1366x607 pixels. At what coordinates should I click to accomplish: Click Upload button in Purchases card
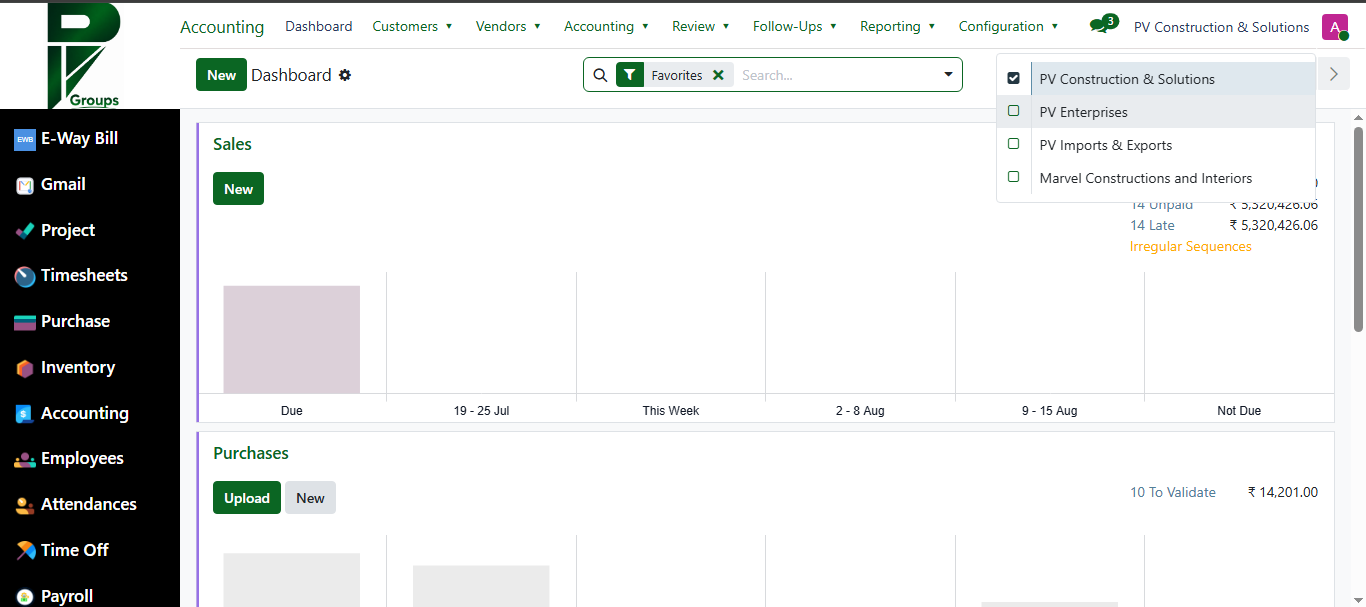click(x=246, y=498)
